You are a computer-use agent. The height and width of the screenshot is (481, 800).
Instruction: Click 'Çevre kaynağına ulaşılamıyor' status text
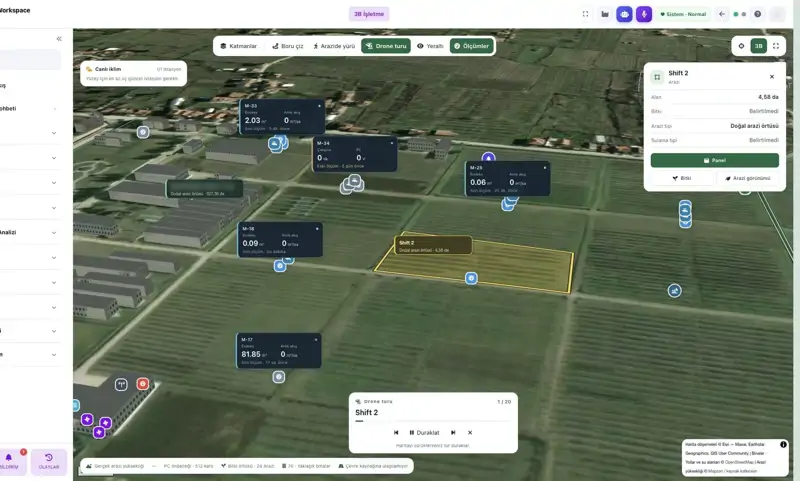pos(373,466)
